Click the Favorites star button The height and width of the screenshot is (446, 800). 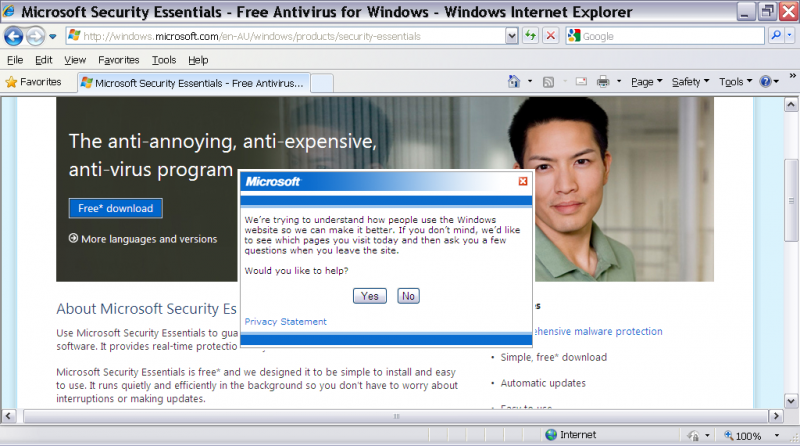34,82
